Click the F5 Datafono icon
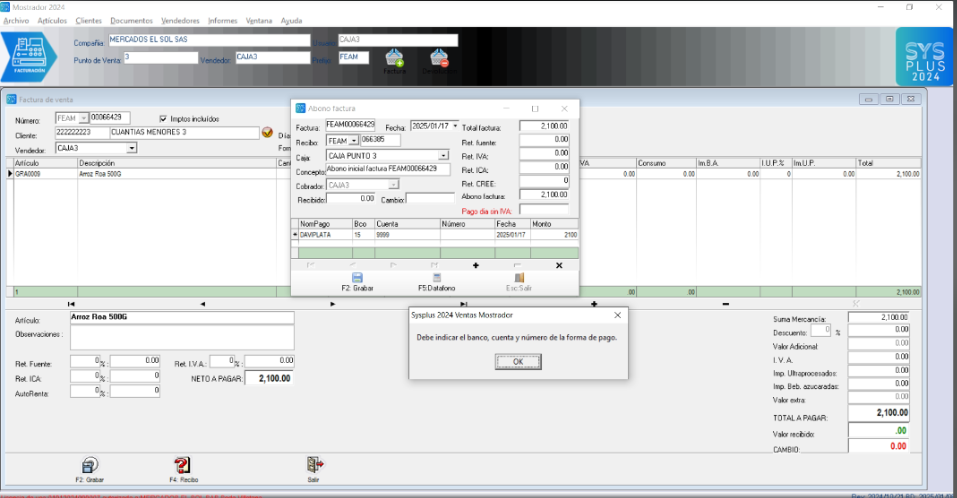Viewport: 957px width, 498px height. tap(436, 278)
